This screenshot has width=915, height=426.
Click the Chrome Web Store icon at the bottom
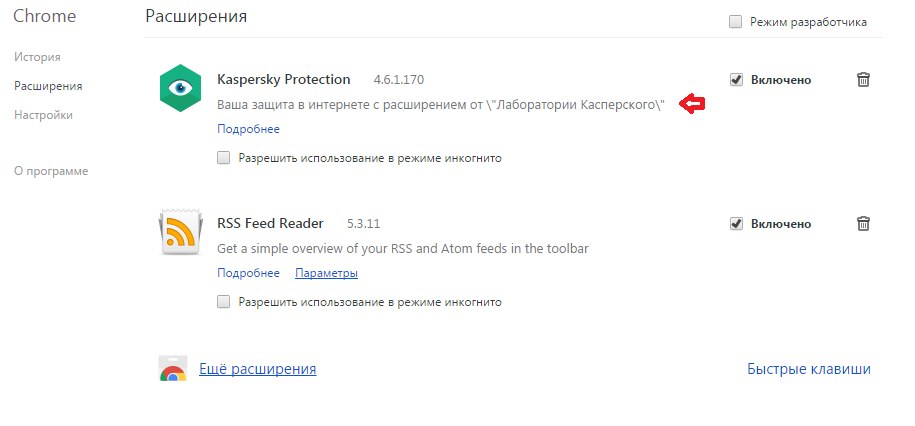pos(173,368)
